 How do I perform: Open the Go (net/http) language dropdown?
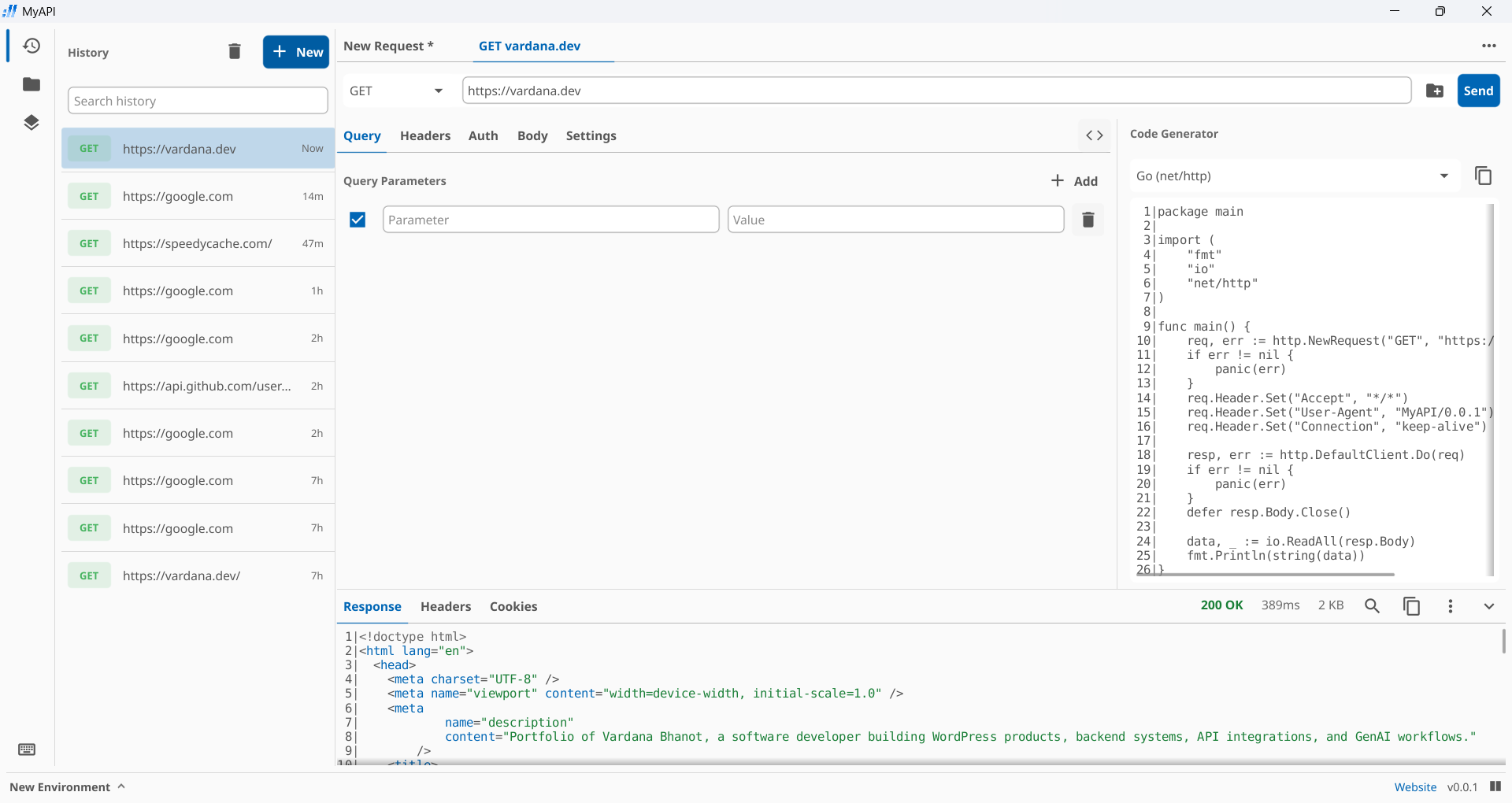[x=1294, y=176]
